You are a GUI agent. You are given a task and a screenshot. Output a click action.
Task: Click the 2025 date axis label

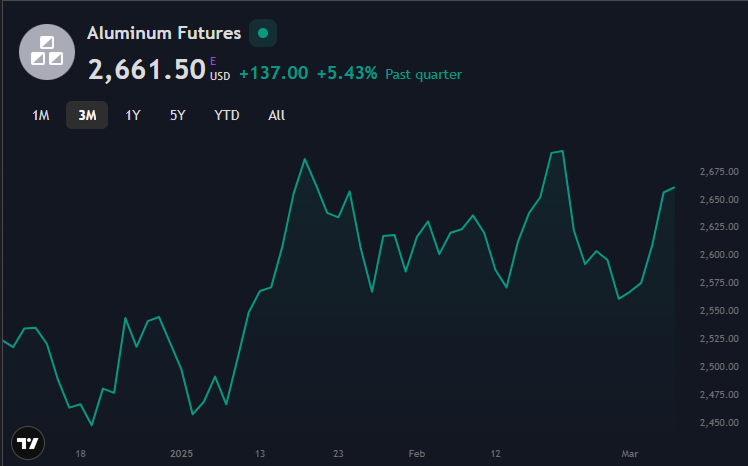tap(184, 453)
